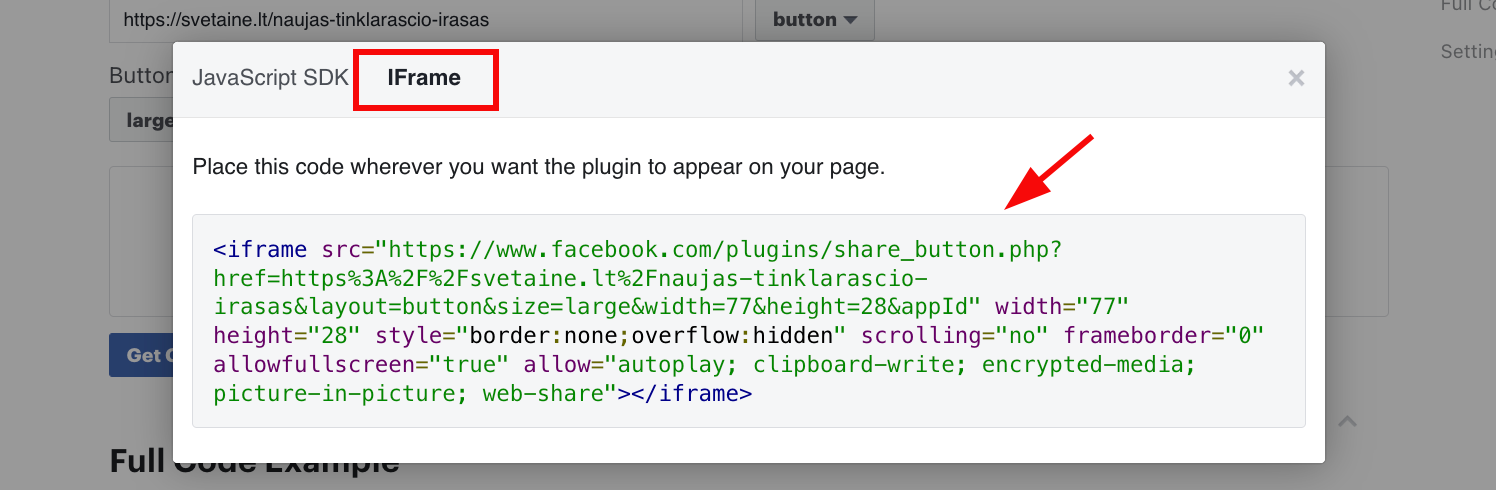Click the Full Code sidebar link
Image resolution: width=1496 pixels, height=490 pixels.
pyautogui.click(x=1467, y=5)
